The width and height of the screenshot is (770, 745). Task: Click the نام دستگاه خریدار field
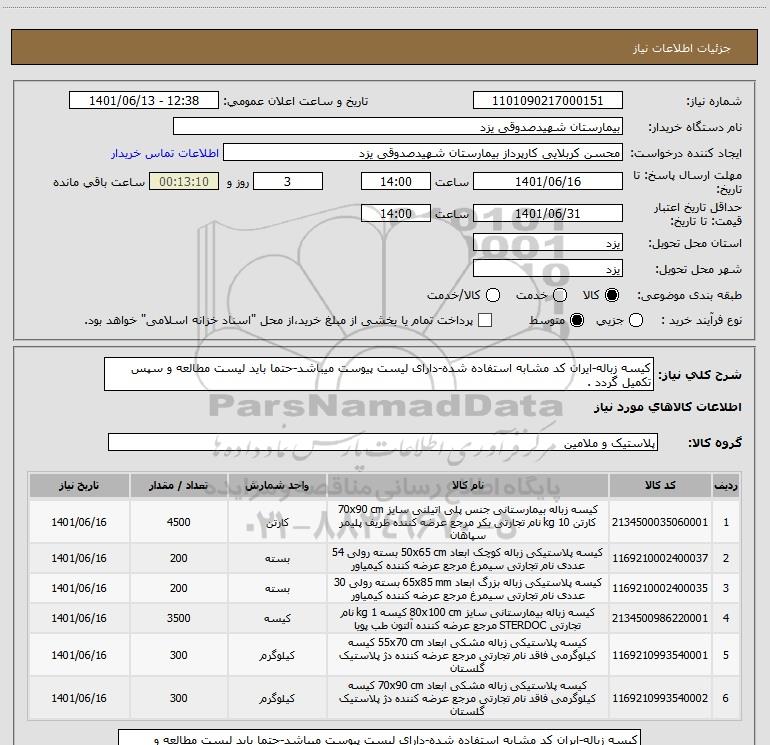point(397,127)
